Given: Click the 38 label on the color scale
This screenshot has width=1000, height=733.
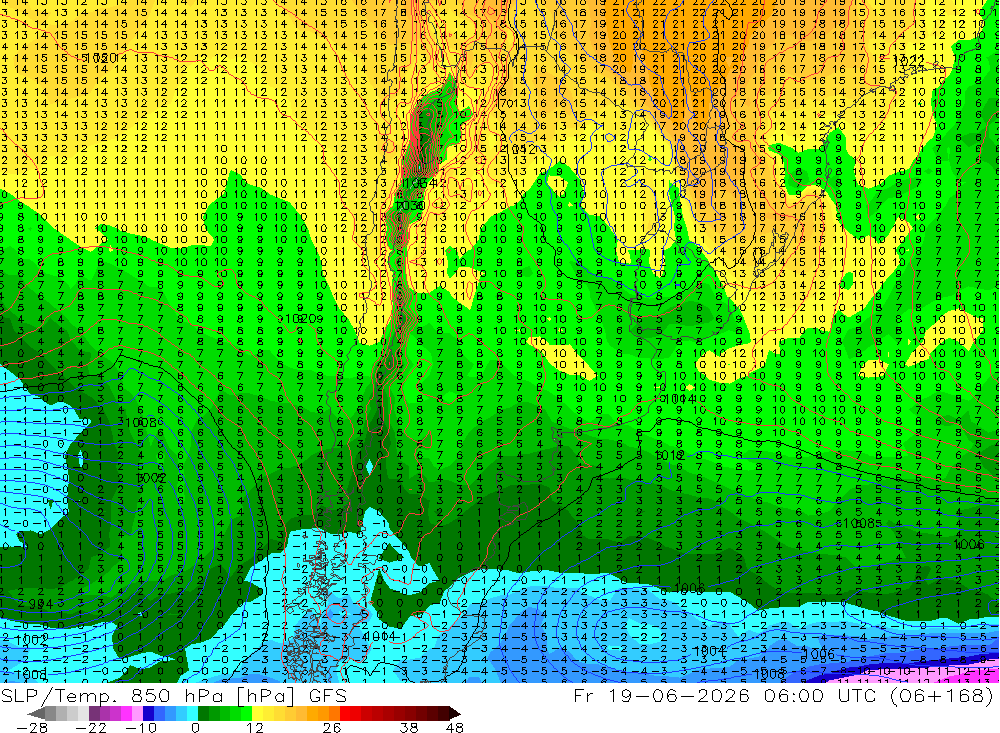Looking at the screenshot, I should 409,727.
